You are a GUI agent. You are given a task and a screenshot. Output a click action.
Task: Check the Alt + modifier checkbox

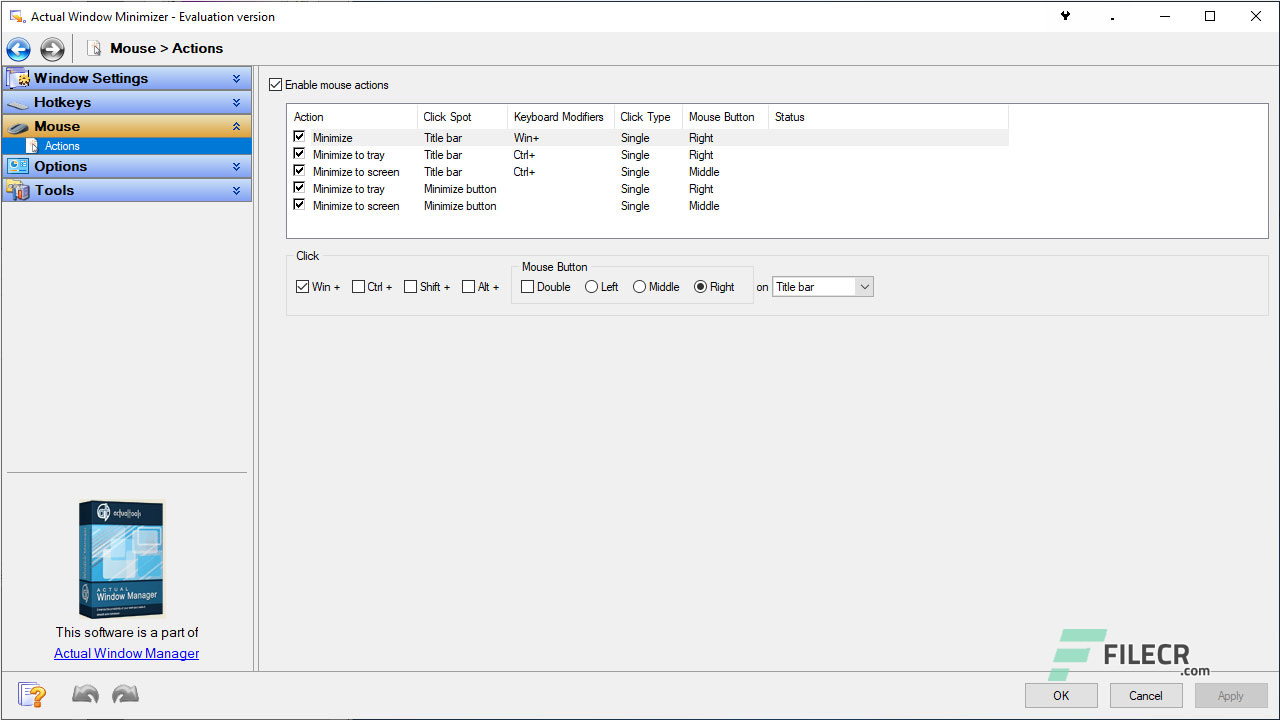pos(469,287)
